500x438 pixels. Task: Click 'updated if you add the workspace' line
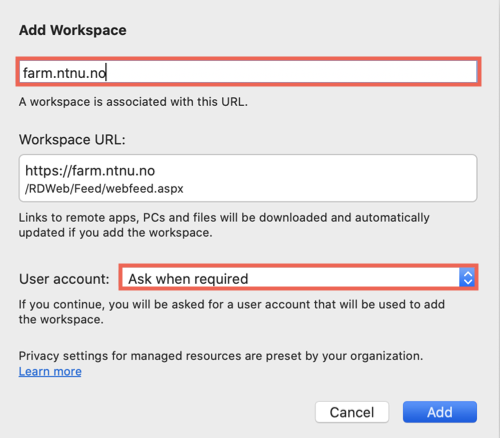pyautogui.click(x=115, y=232)
